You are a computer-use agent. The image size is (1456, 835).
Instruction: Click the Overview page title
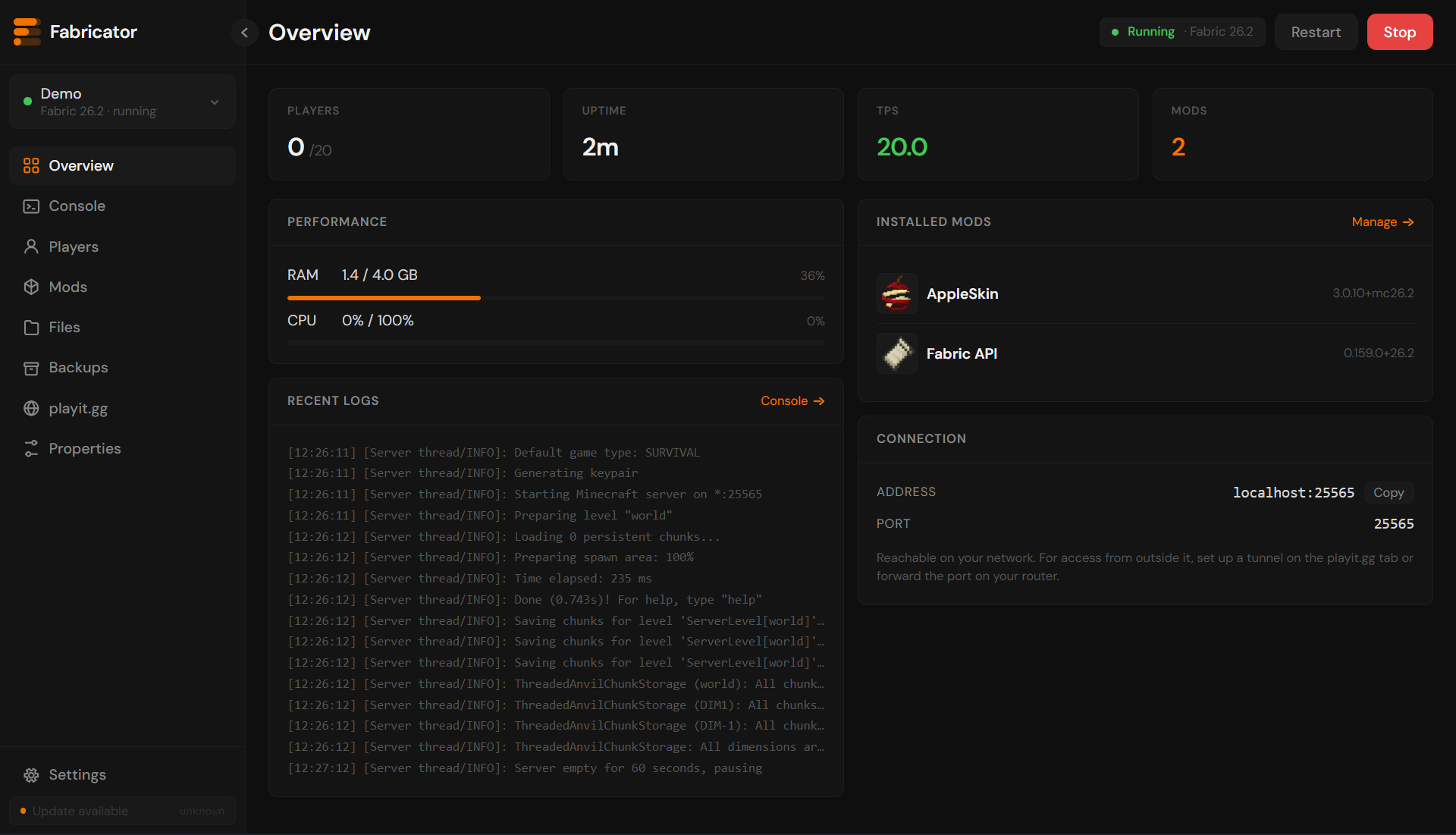coord(319,32)
